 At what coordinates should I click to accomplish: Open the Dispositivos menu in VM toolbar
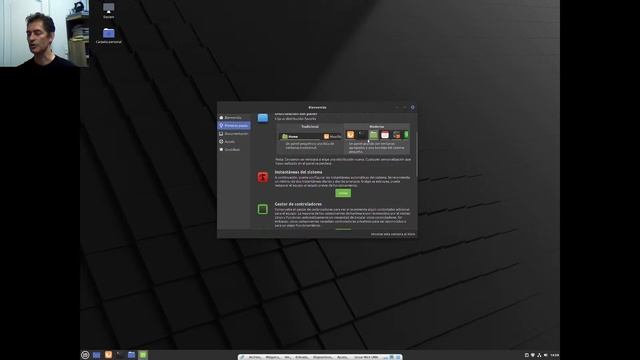[x=323, y=357]
